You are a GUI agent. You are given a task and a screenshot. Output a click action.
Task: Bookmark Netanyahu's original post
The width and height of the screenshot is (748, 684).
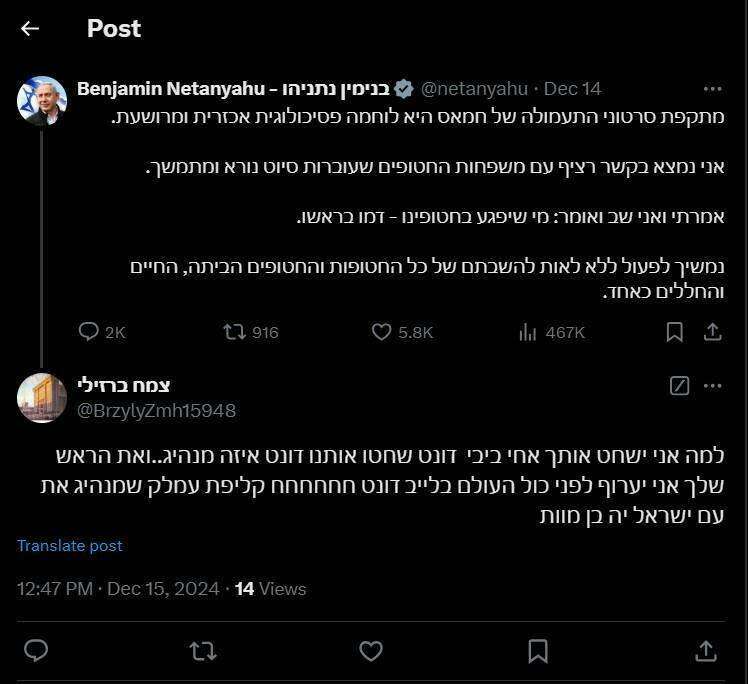pos(675,332)
